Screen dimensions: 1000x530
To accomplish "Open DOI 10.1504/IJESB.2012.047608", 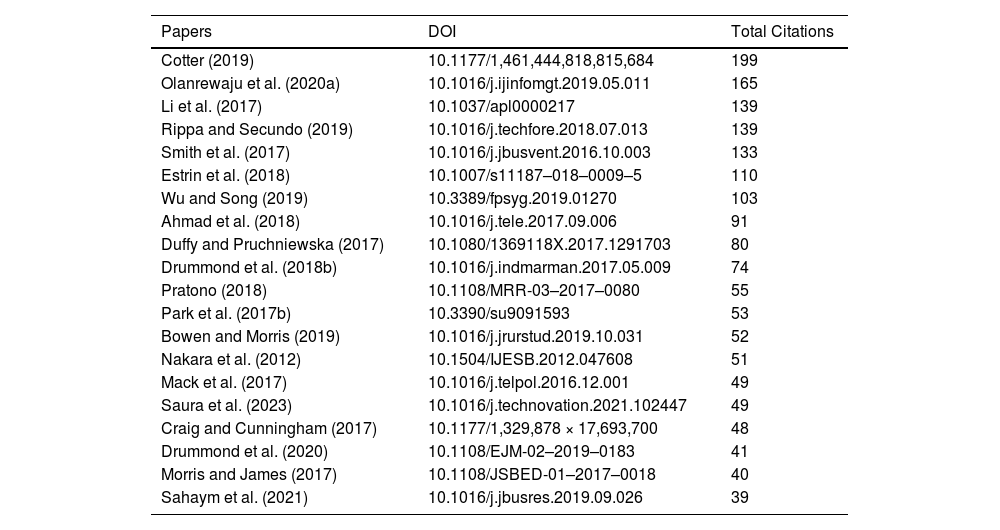I will pos(530,359).
